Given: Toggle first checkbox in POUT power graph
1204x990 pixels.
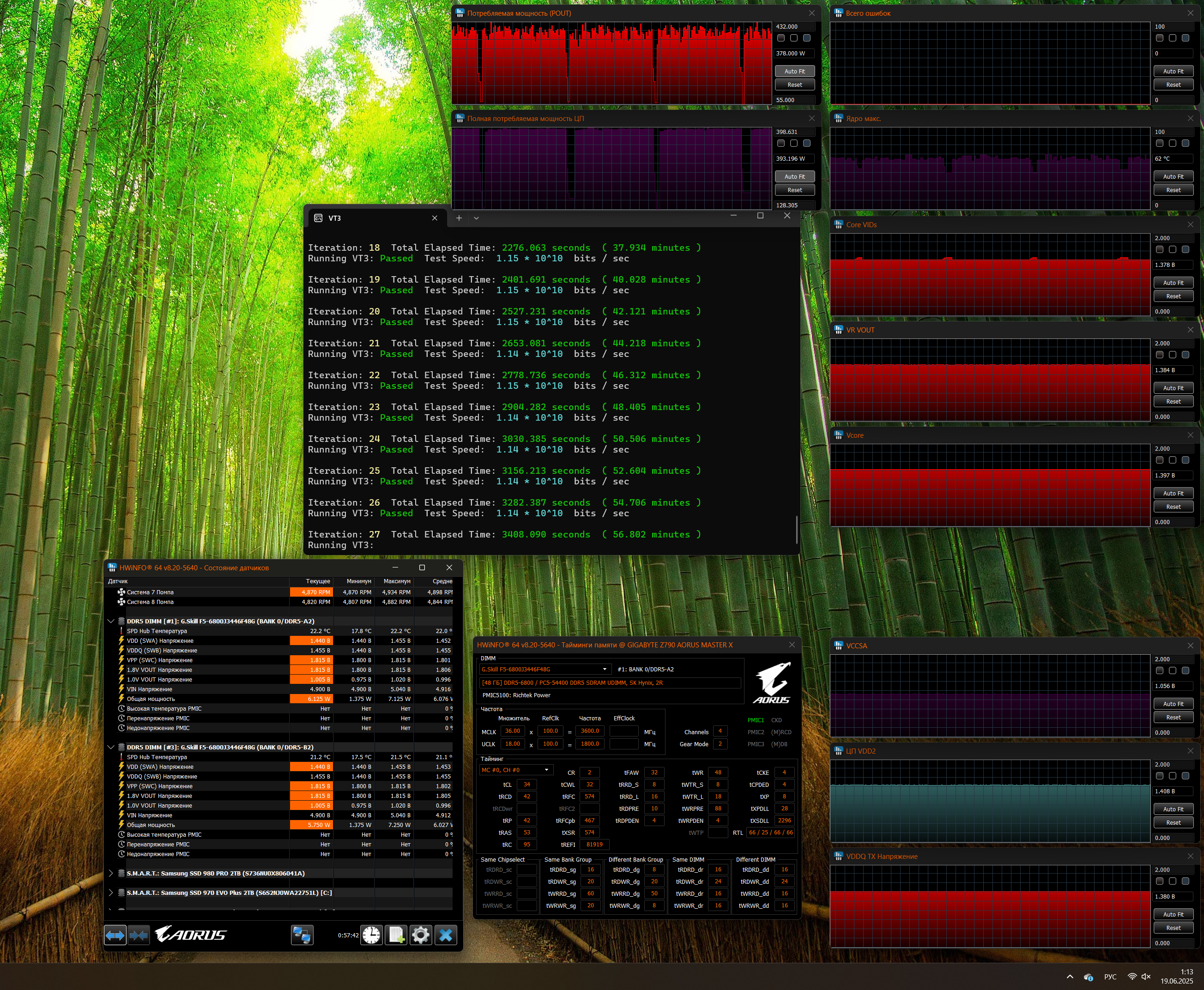Looking at the screenshot, I should pos(781,38).
